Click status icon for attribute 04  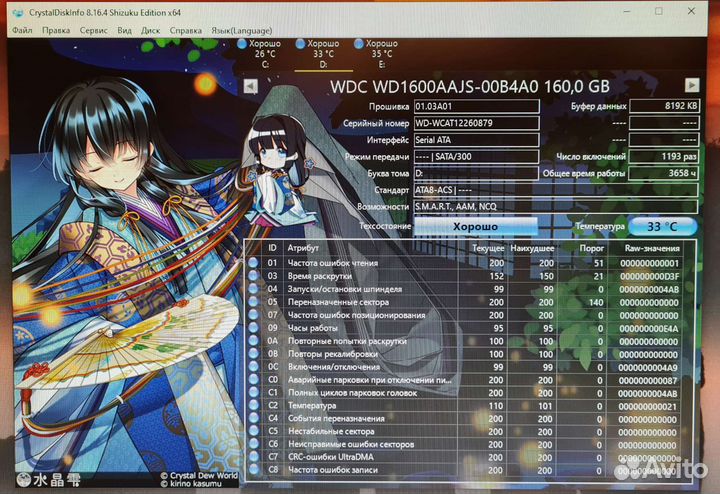click(x=253, y=289)
